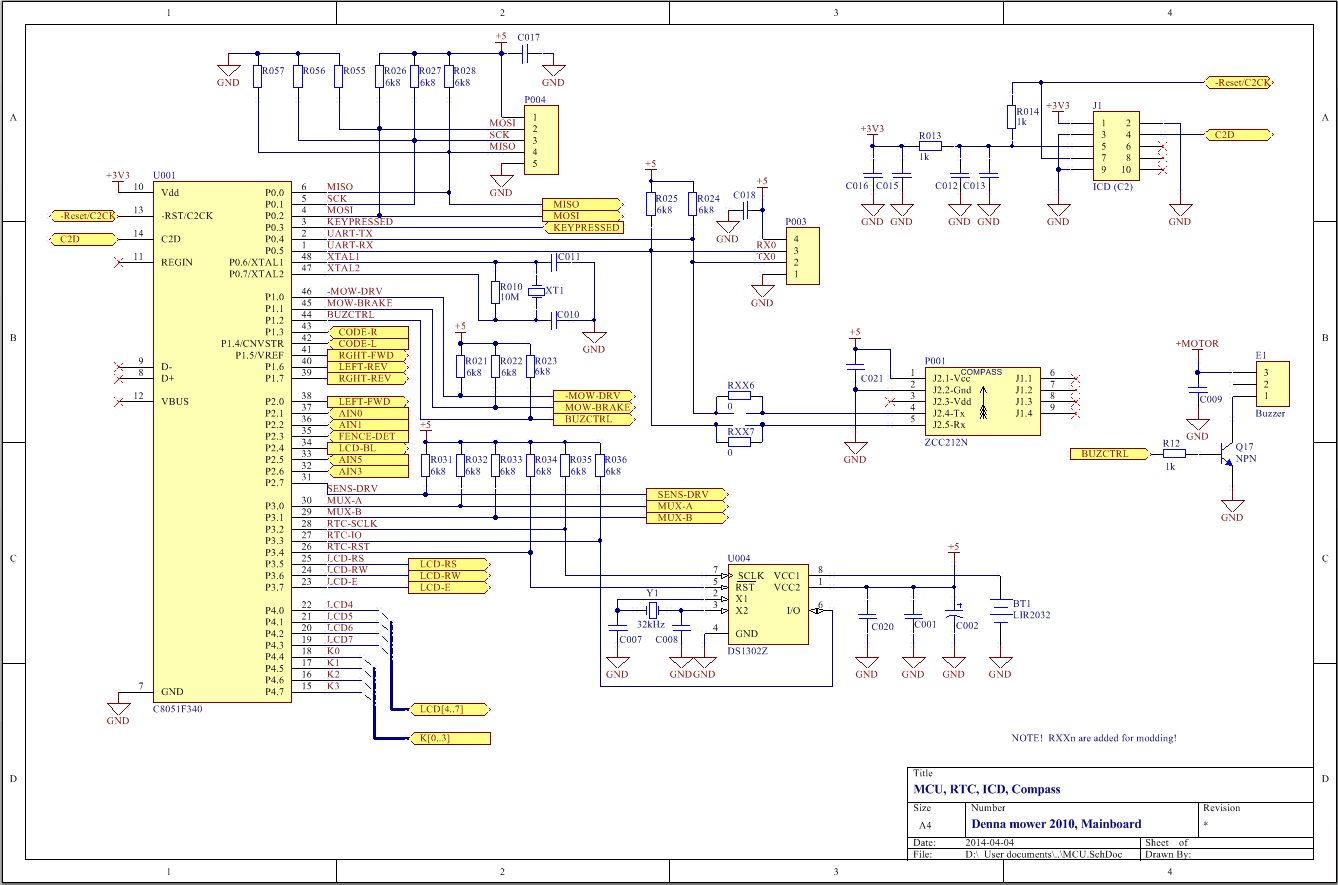Image resolution: width=1338 pixels, height=885 pixels.
Task: Select the E1 Buzzer connector
Action: 1270,384
